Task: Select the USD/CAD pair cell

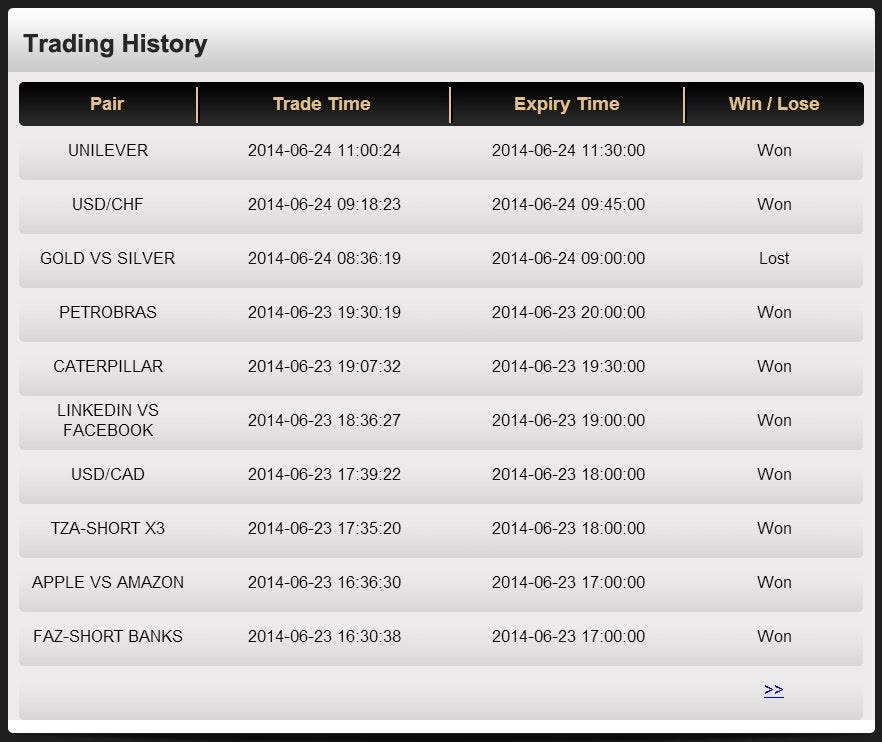Action: 108,474
